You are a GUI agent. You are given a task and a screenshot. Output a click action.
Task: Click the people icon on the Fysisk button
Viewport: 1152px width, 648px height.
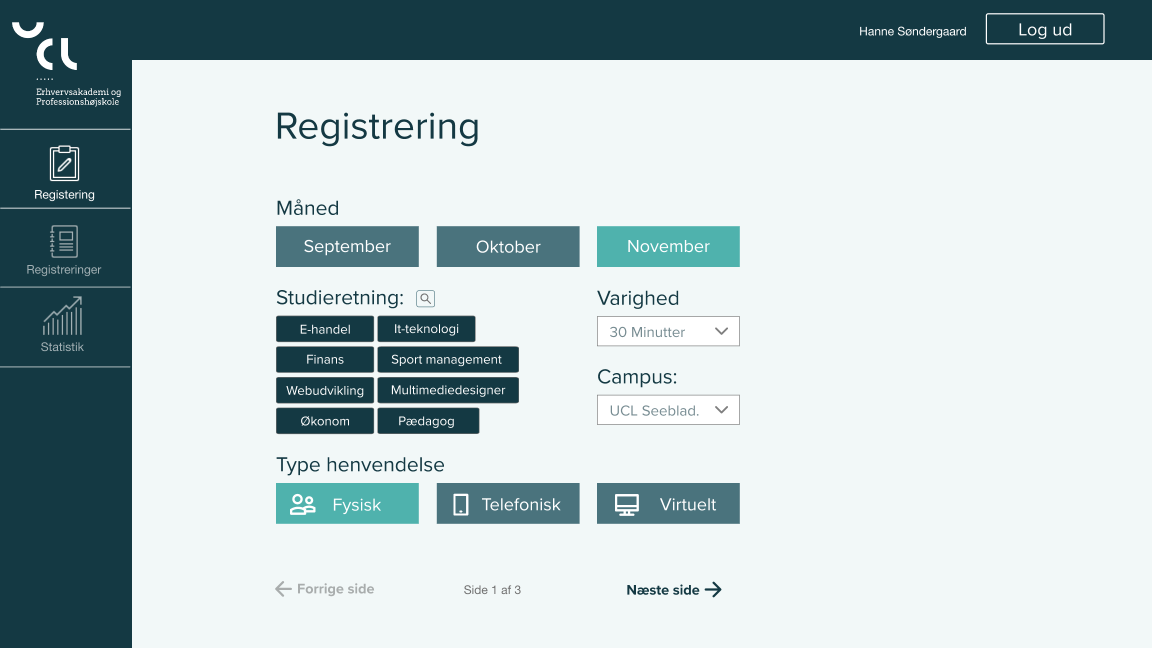tap(303, 504)
